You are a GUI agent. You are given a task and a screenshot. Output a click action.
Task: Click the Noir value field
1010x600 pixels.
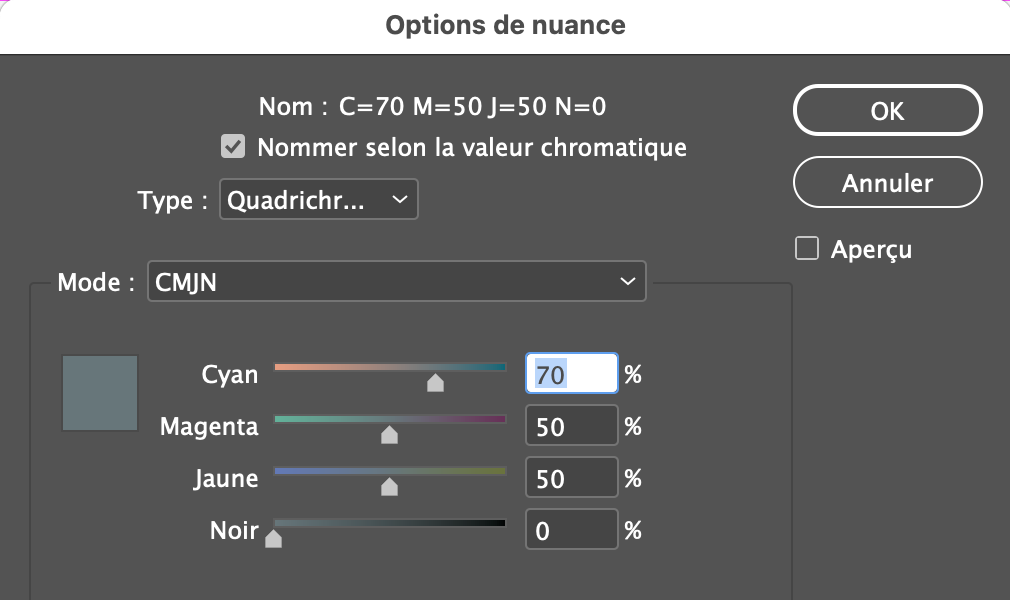pyautogui.click(x=571, y=531)
